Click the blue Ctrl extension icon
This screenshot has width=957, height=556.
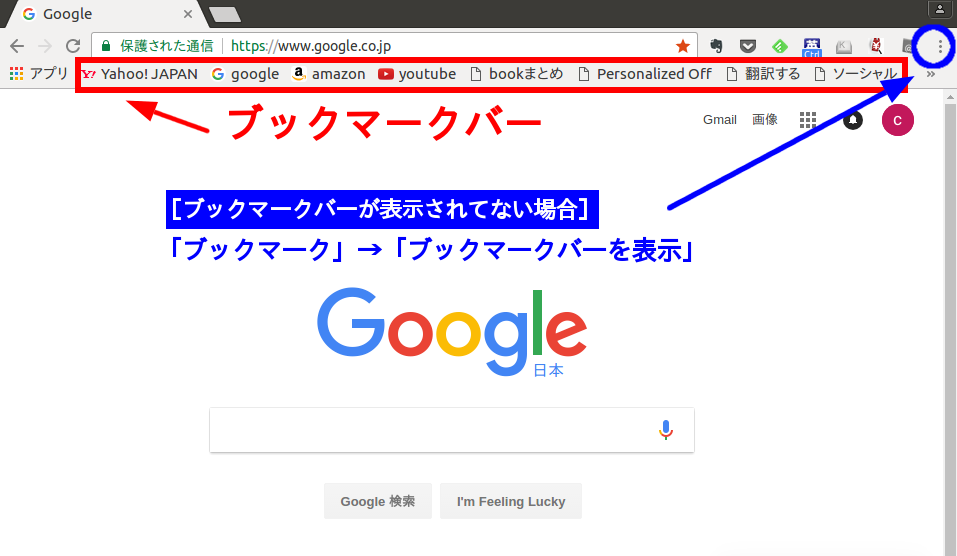pos(812,47)
